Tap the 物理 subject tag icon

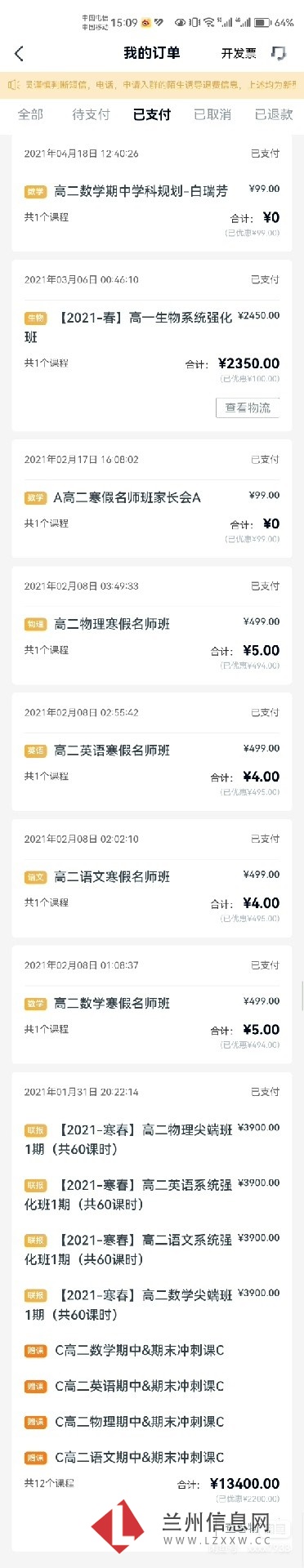(x=35, y=625)
